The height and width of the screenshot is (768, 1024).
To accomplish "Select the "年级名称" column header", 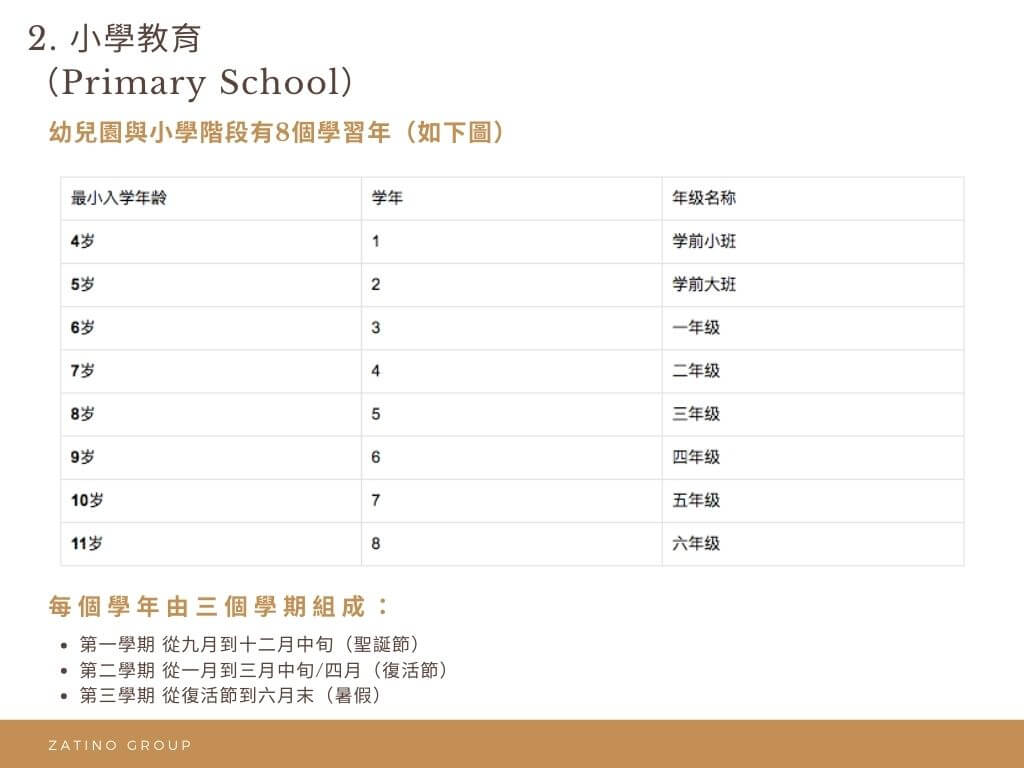I will (x=704, y=198).
